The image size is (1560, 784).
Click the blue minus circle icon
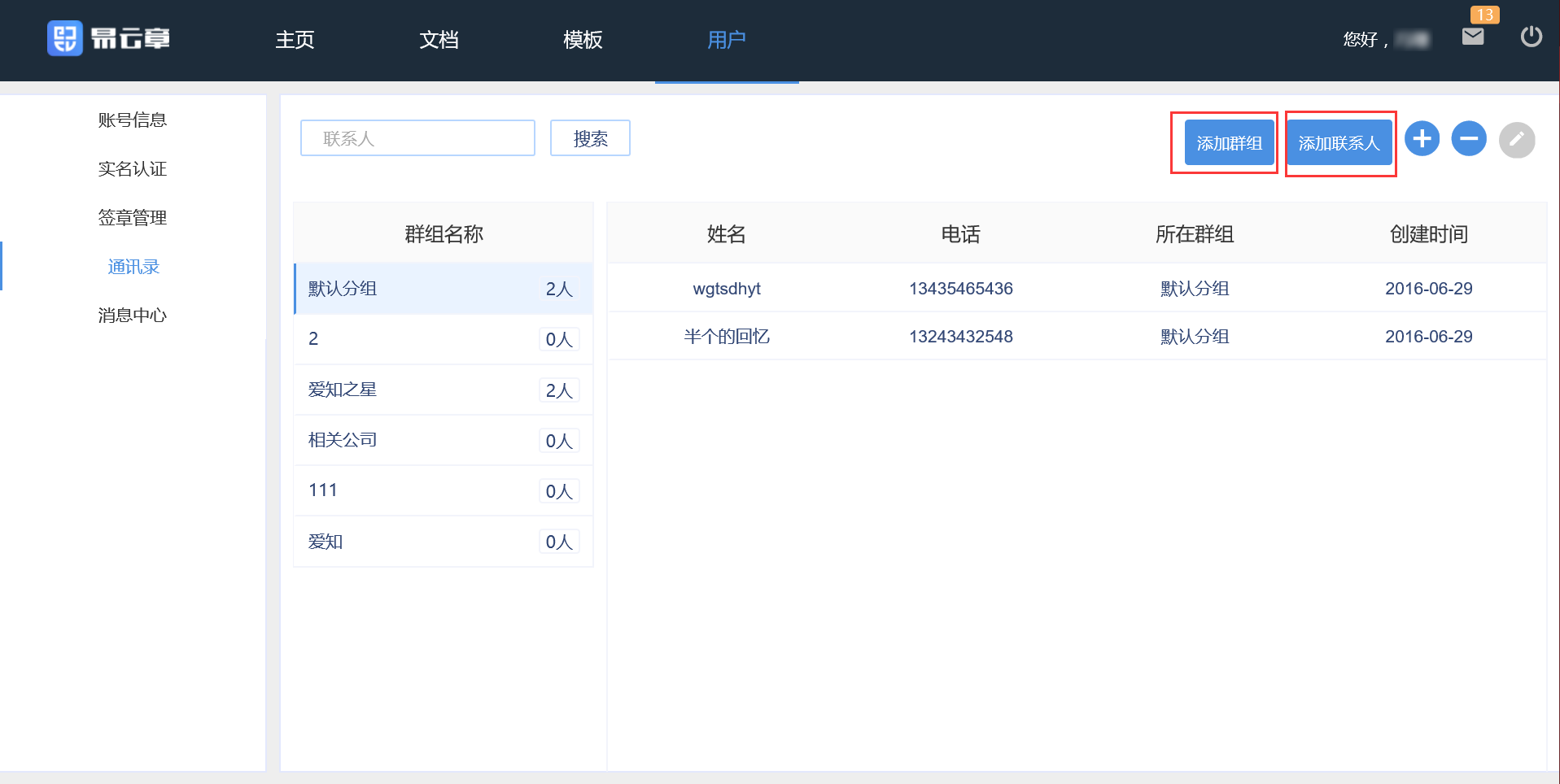point(1469,139)
